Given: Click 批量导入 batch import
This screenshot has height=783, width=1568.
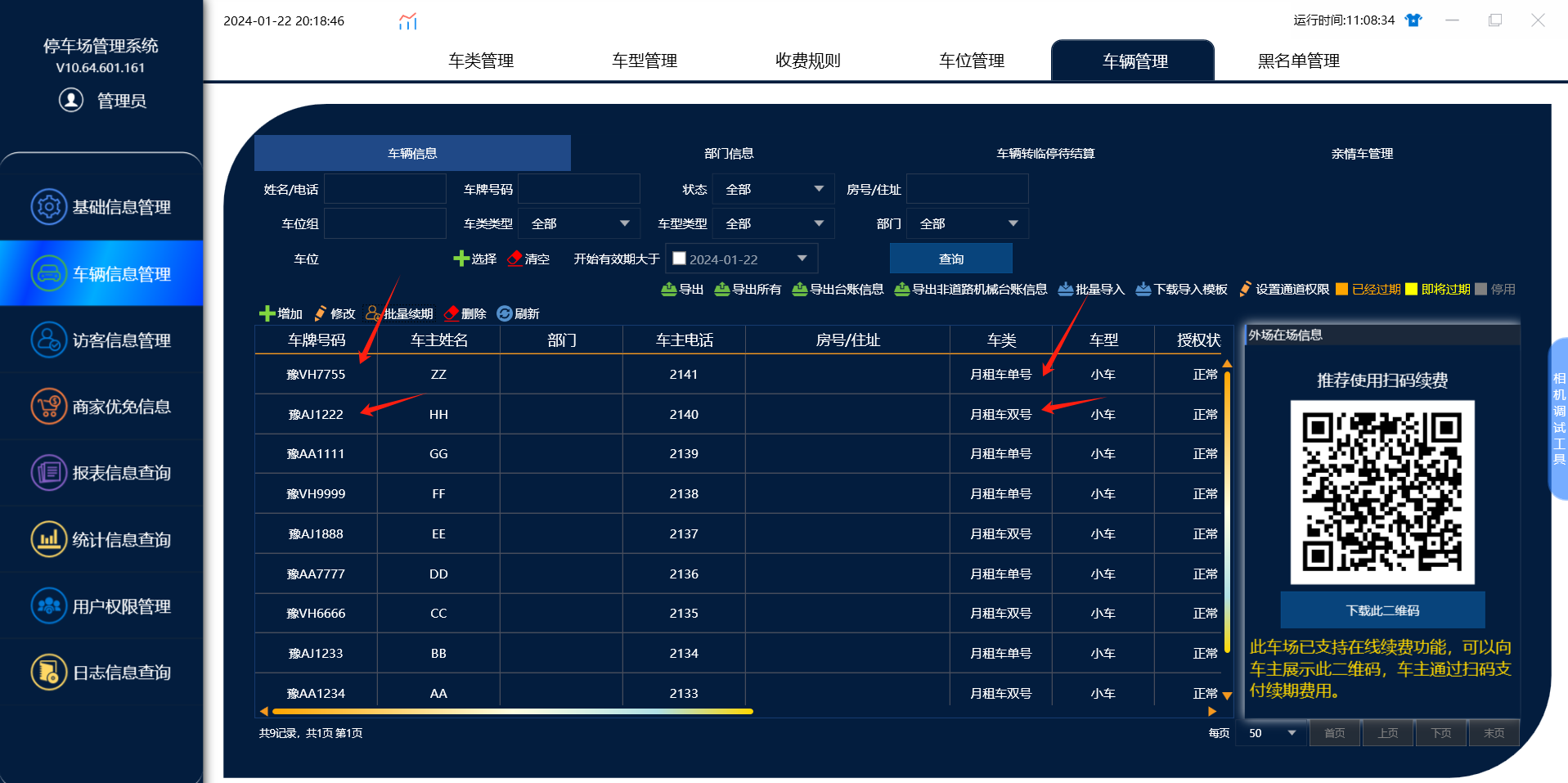Looking at the screenshot, I should pyautogui.click(x=1091, y=289).
